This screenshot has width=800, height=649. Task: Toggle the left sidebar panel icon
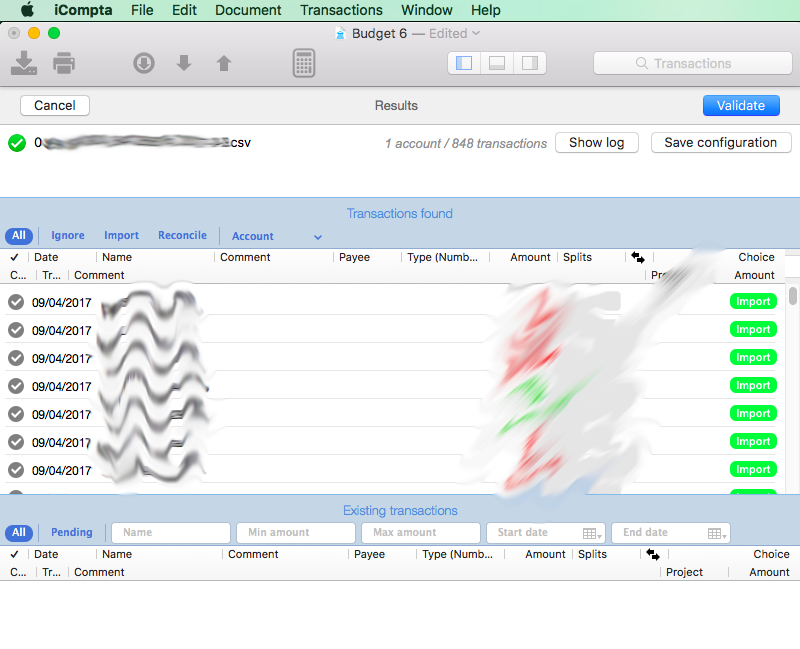pyautogui.click(x=464, y=63)
